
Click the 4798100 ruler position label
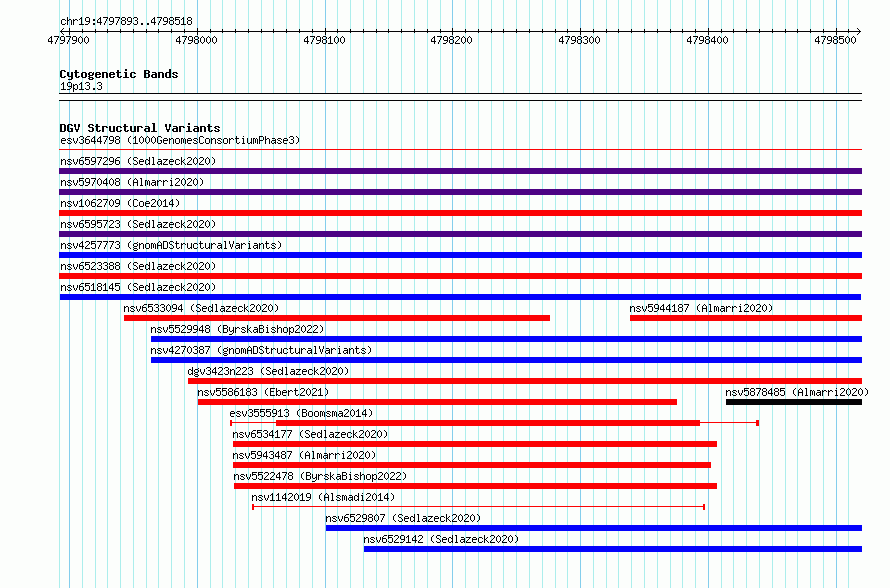pyautogui.click(x=324, y=40)
